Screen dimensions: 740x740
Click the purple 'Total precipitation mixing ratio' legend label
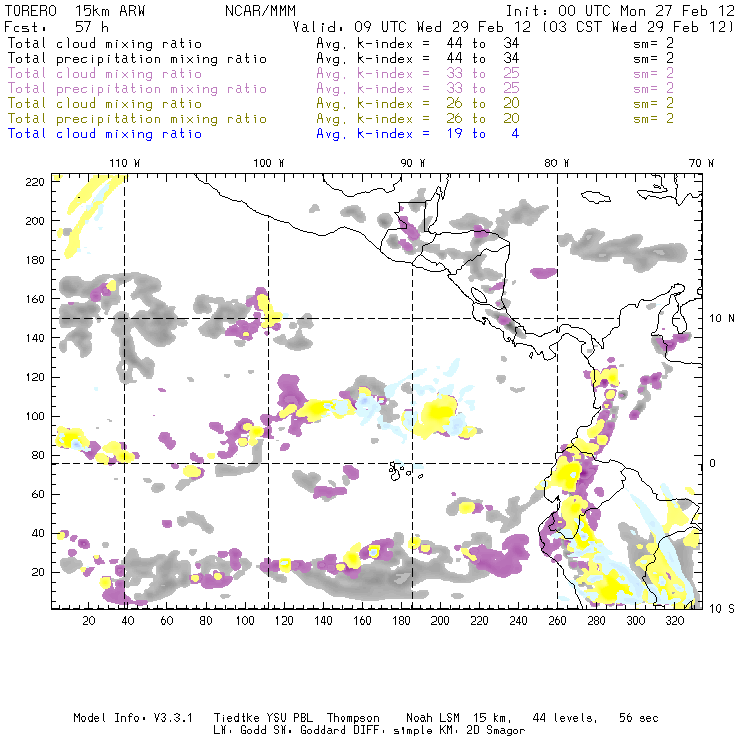(x=137, y=89)
